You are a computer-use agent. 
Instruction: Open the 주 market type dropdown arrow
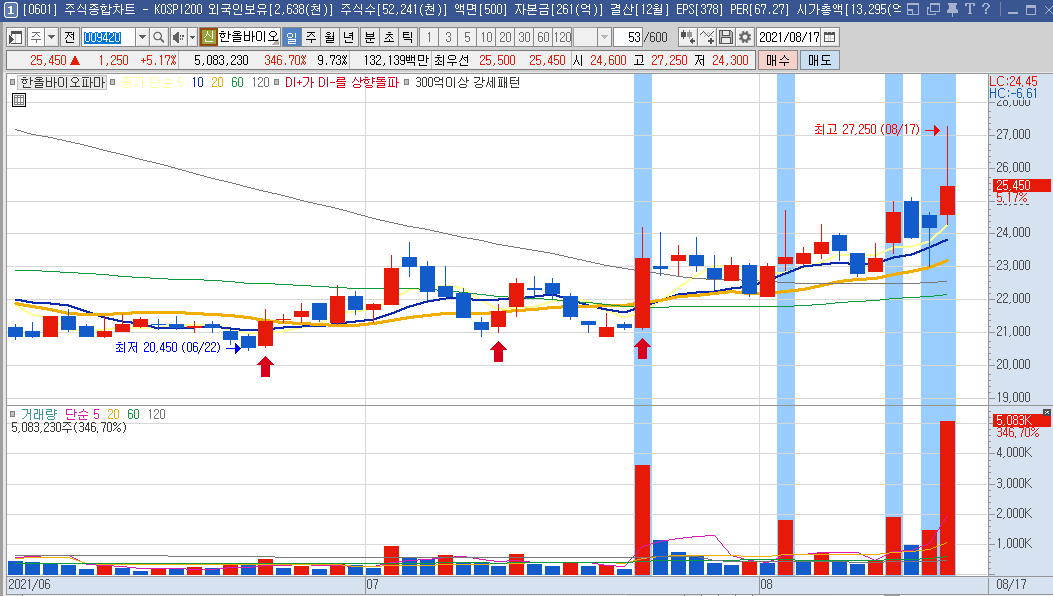[x=52, y=37]
